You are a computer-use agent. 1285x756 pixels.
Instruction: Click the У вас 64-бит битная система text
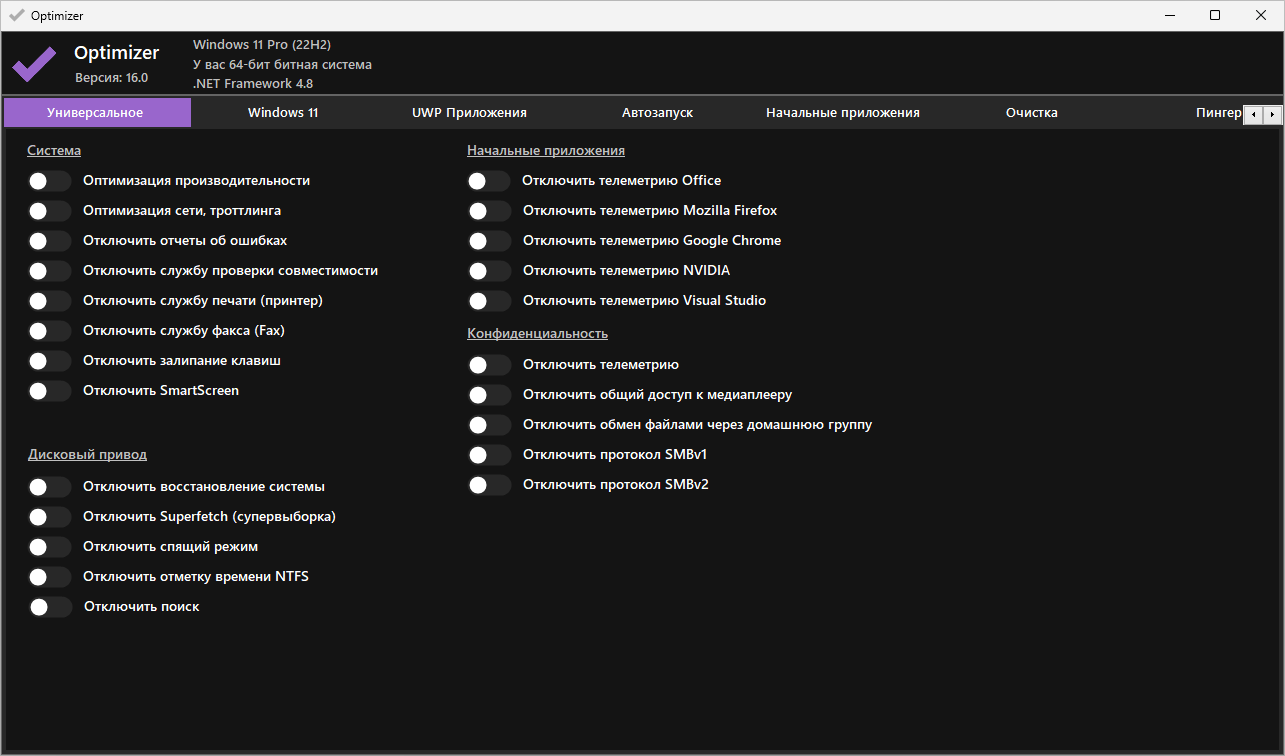(x=282, y=65)
